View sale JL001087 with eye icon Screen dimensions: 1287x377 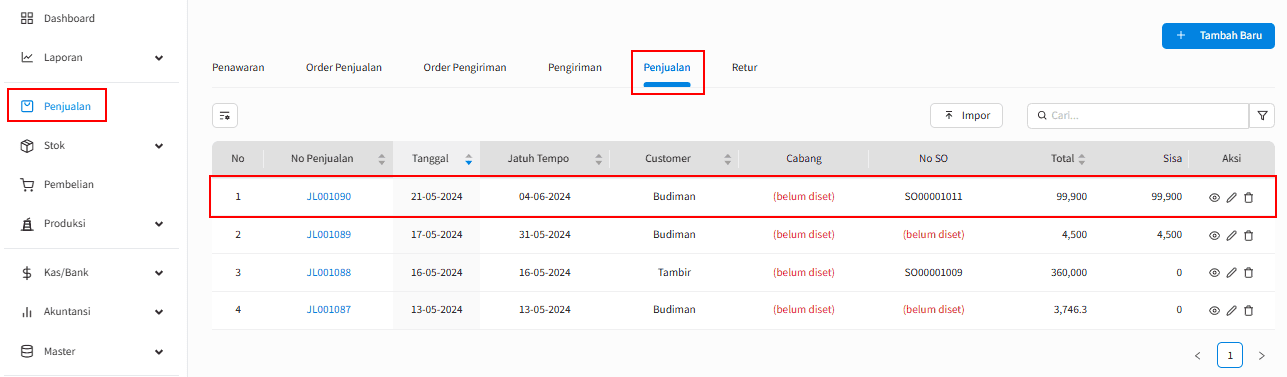tap(1214, 311)
